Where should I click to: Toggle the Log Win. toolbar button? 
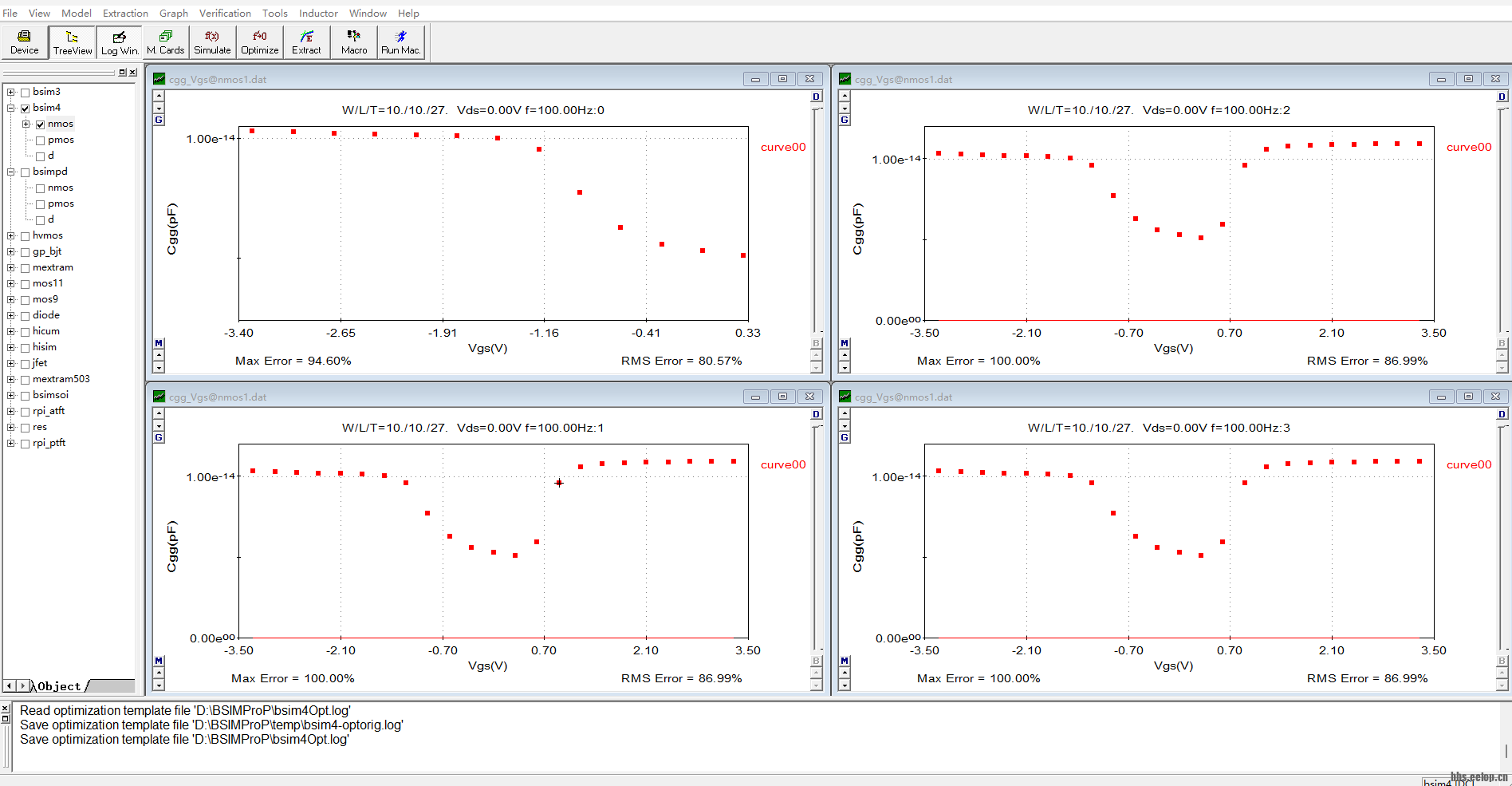pos(120,42)
